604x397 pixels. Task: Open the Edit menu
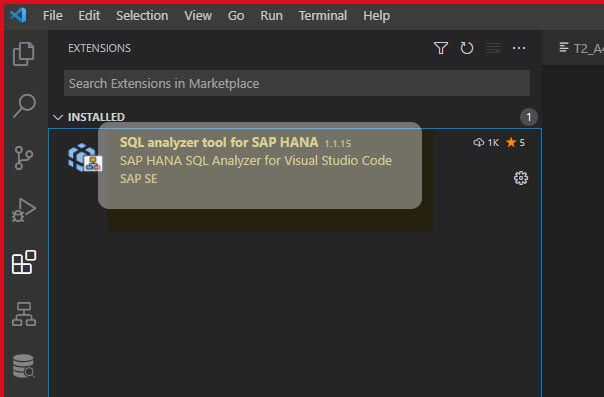point(89,16)
